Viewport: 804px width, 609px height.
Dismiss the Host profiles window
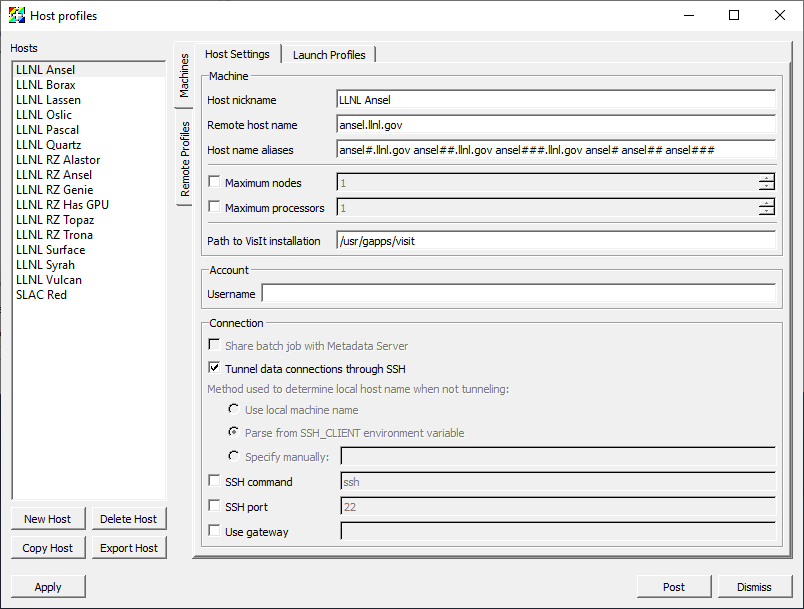pyautogui.click(x=754, y=587)
